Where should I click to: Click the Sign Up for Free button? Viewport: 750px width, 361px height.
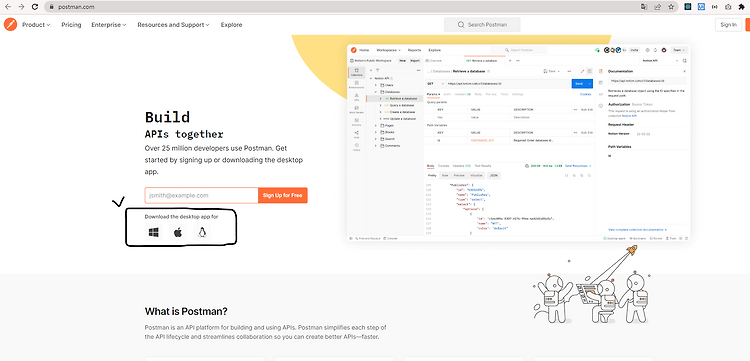click(283, 196)
